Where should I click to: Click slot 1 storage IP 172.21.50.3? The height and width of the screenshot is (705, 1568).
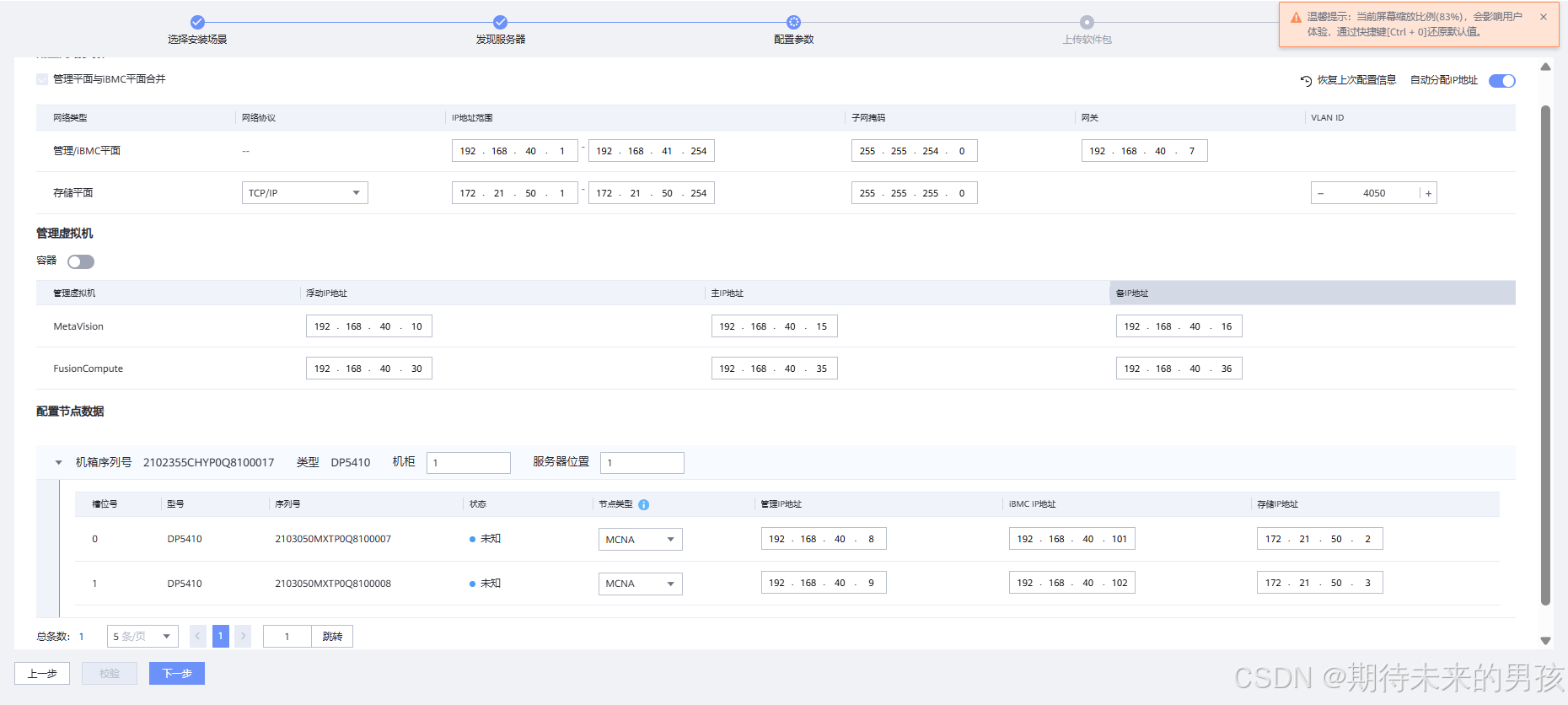pyautogui.click(x=1320, y=583)
